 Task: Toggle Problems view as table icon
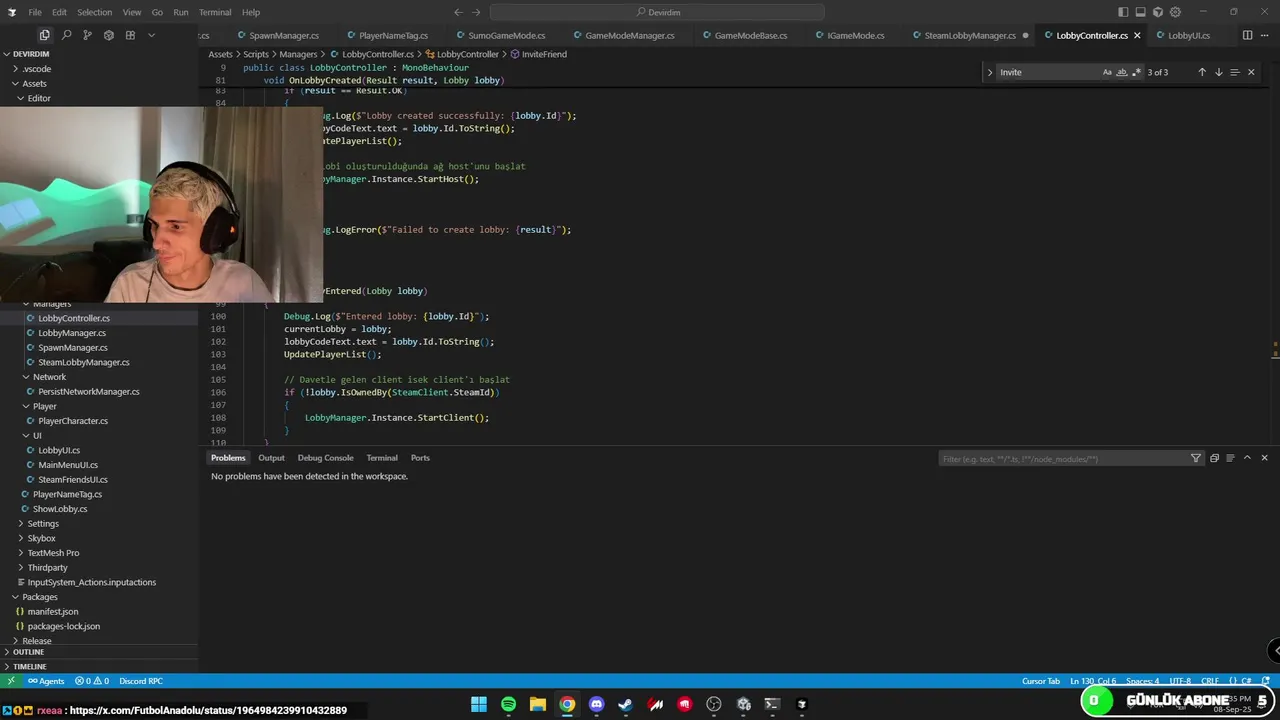pyautogui.click(x=1230, y=458)
